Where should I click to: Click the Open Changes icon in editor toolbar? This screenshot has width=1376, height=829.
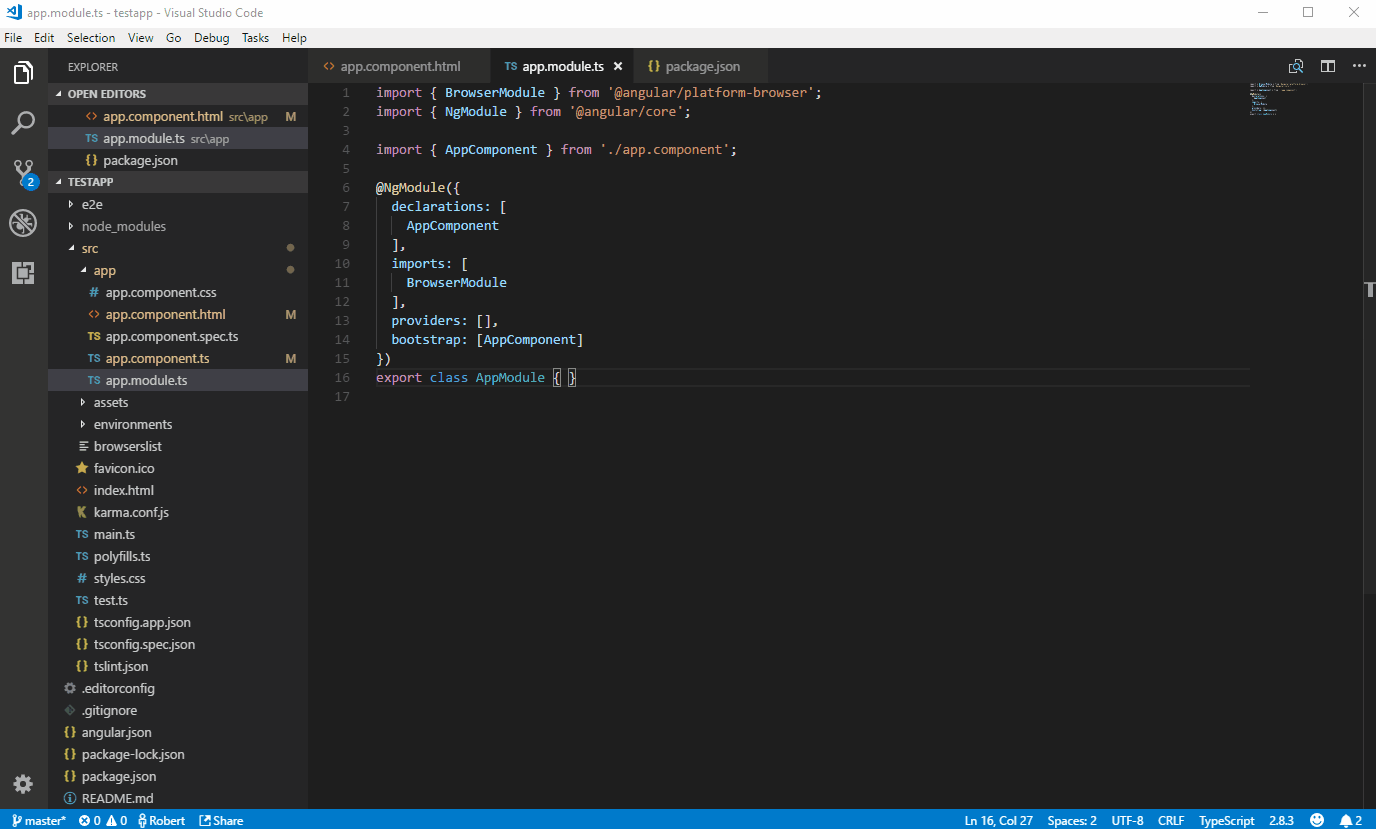click(x=1296, y=67)
